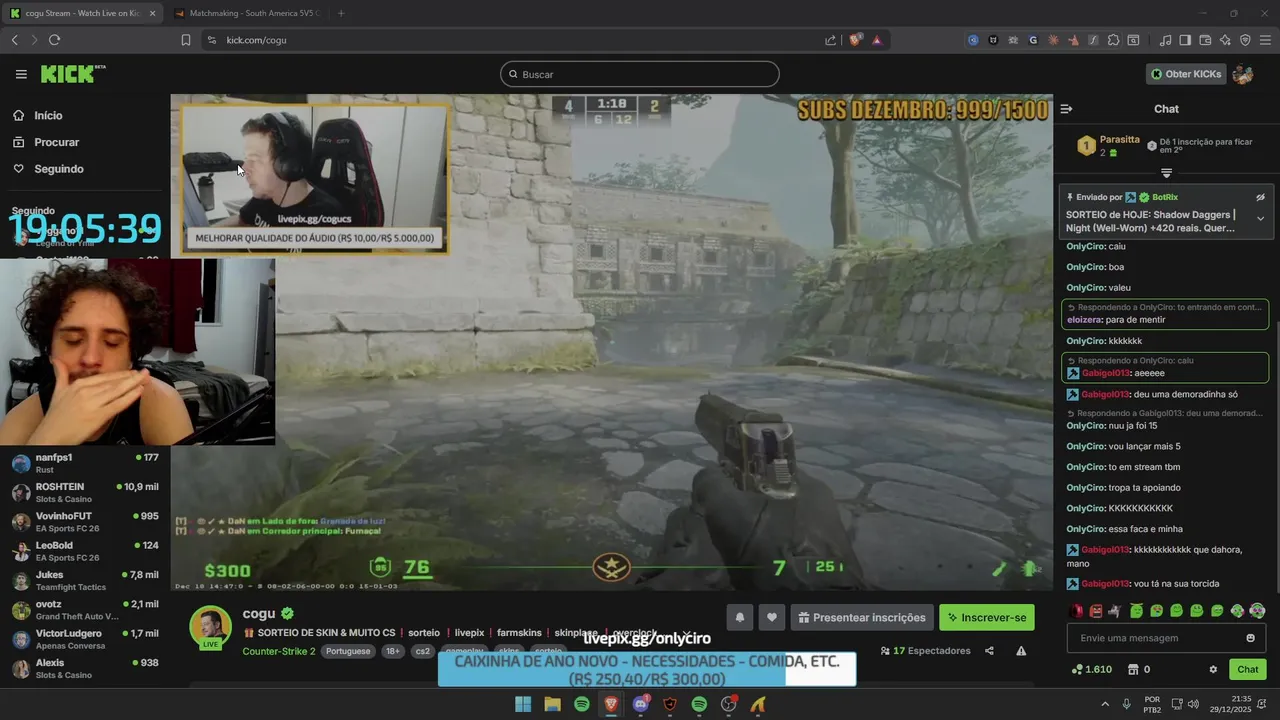Open browser main menu

(1265, 40)
